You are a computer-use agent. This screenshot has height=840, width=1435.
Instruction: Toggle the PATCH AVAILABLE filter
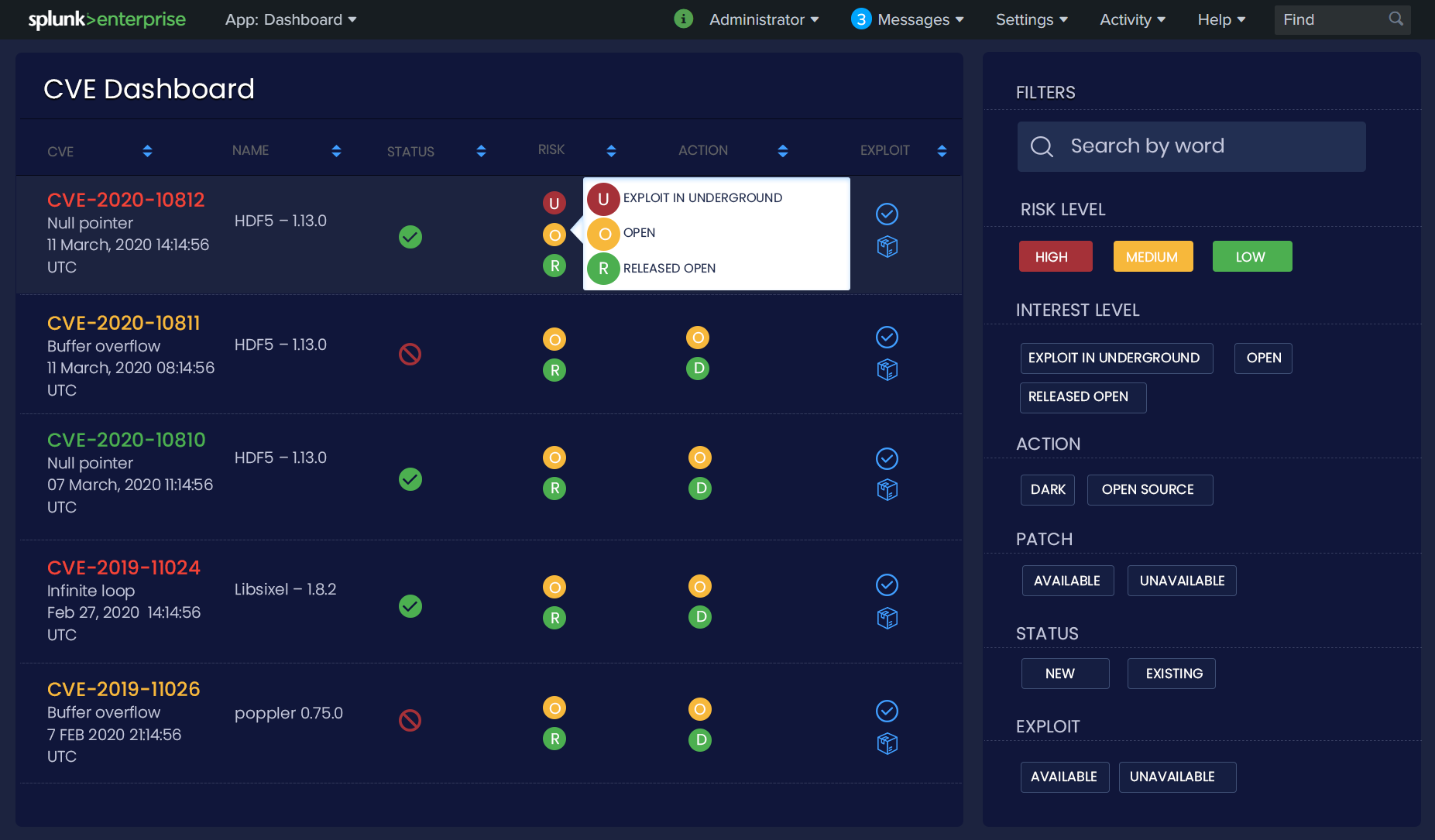1067,580
